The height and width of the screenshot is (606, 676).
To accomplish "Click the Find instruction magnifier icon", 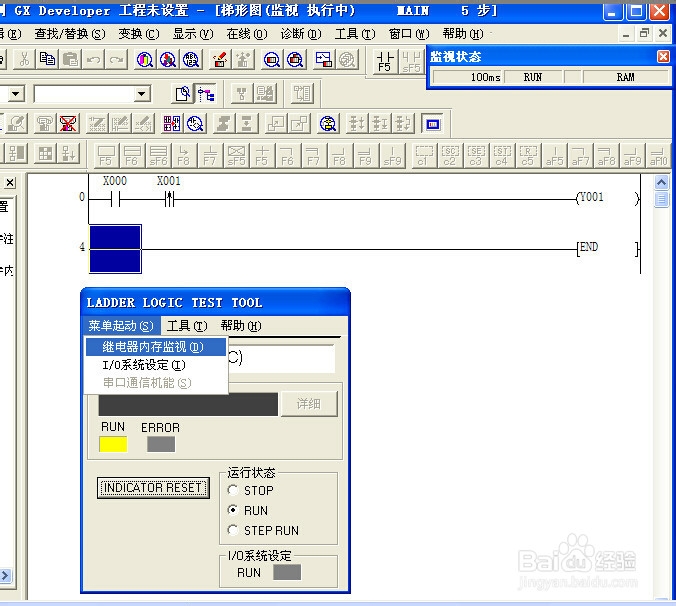I will point(168,59).
